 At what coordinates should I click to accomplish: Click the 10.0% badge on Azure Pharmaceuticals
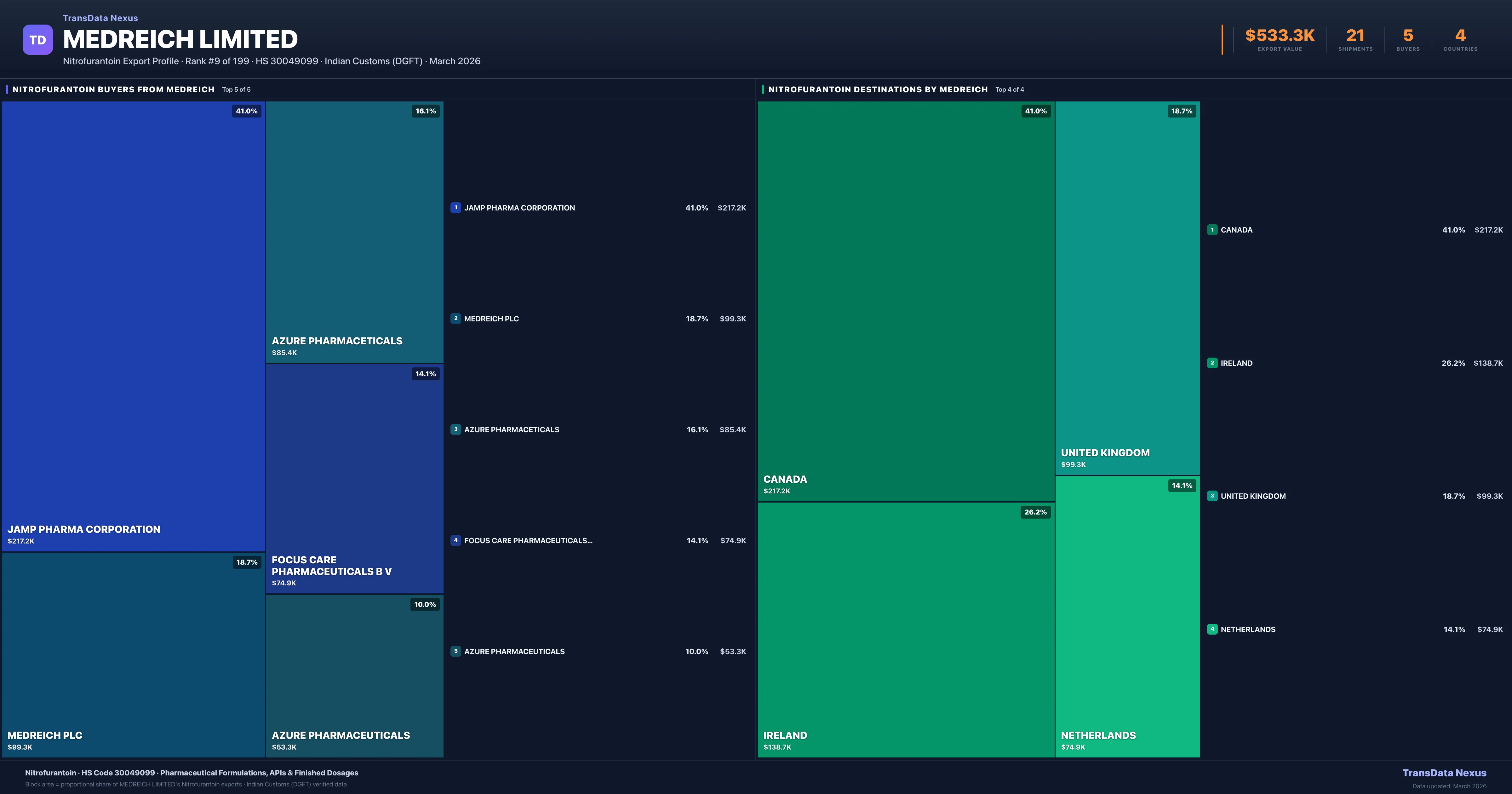point(425,604)
